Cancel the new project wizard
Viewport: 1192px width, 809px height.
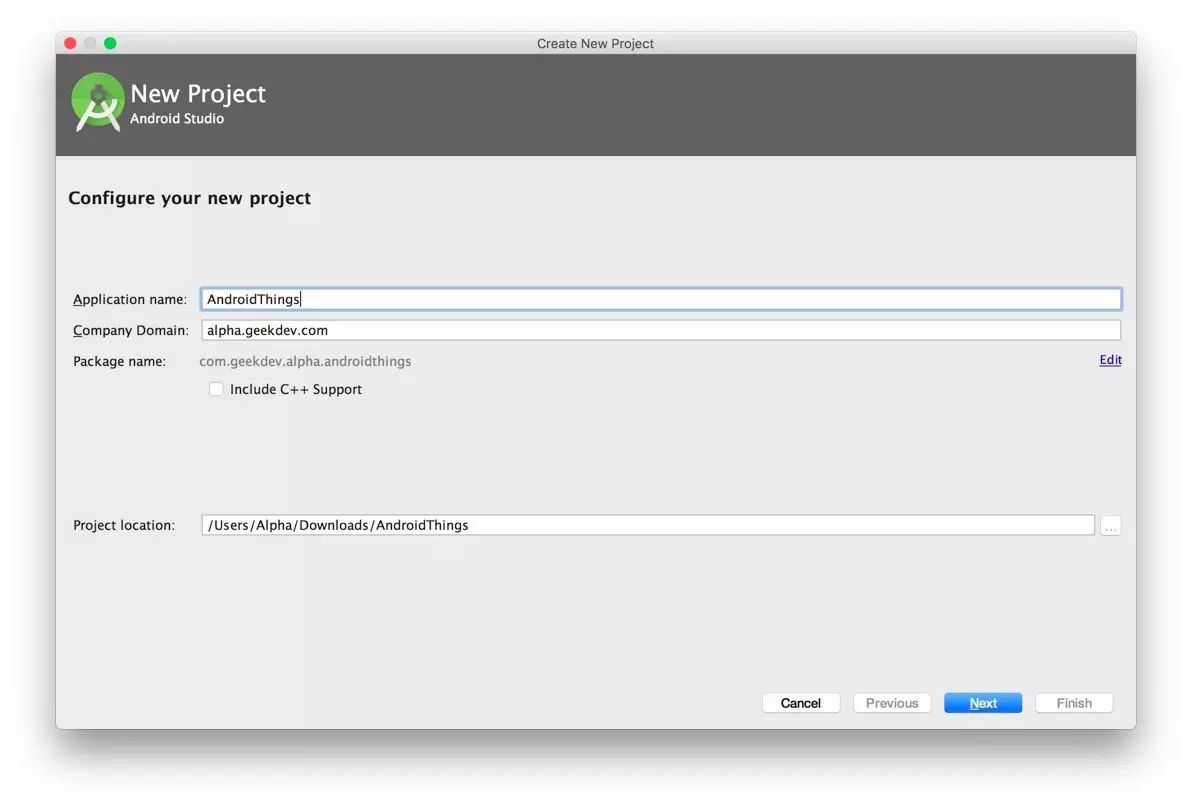coord(800,703)
